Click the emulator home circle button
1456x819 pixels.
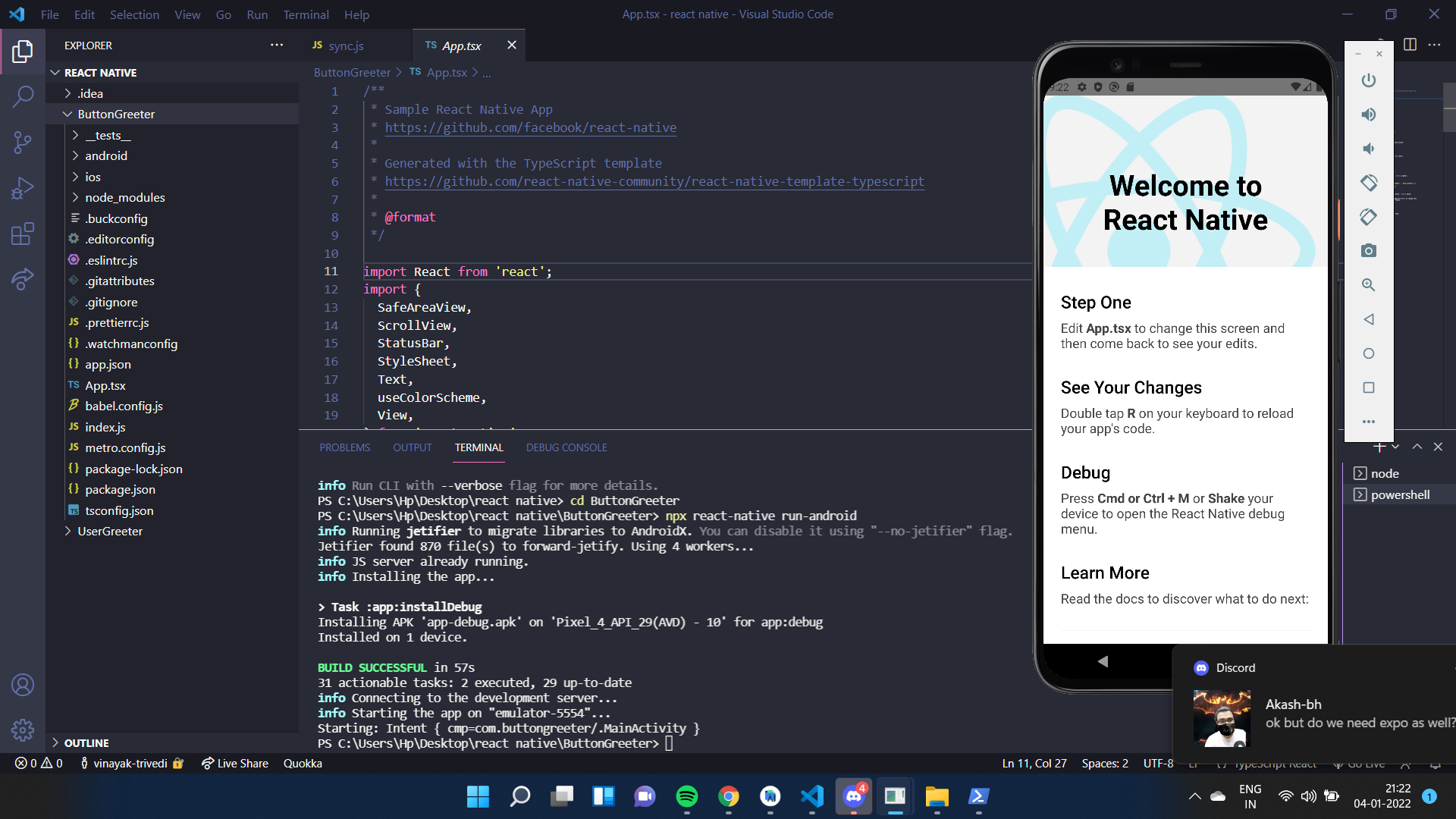coord(1369,353)
